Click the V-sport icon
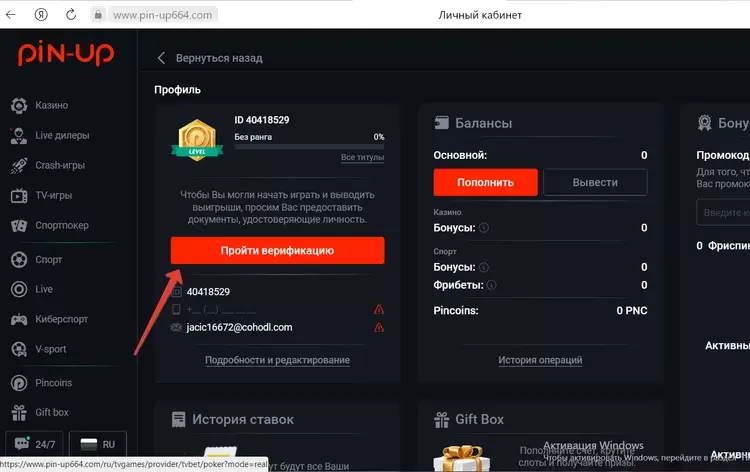750x472 pixels. coord(19,349)
